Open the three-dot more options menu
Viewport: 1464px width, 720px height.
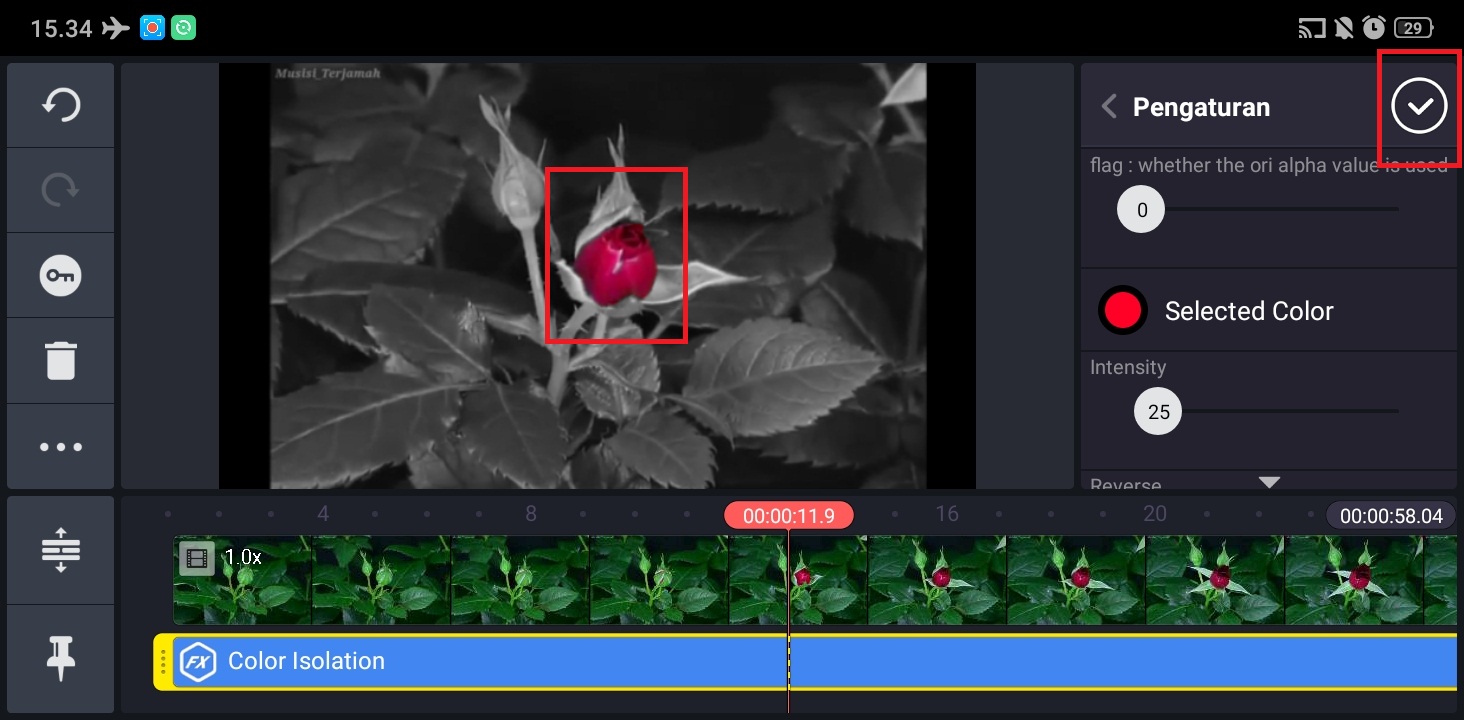click(61, 447)
